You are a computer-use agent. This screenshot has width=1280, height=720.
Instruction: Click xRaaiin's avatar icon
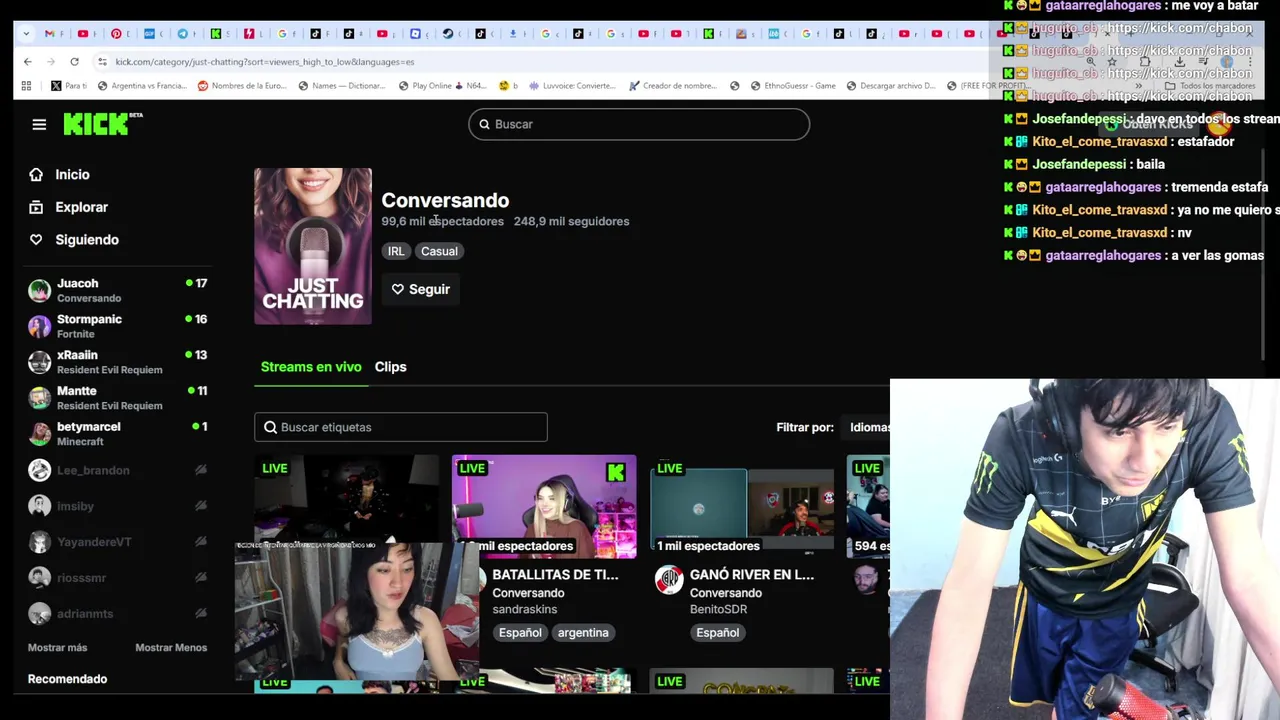pyautogui.click(x=39, y=362)
